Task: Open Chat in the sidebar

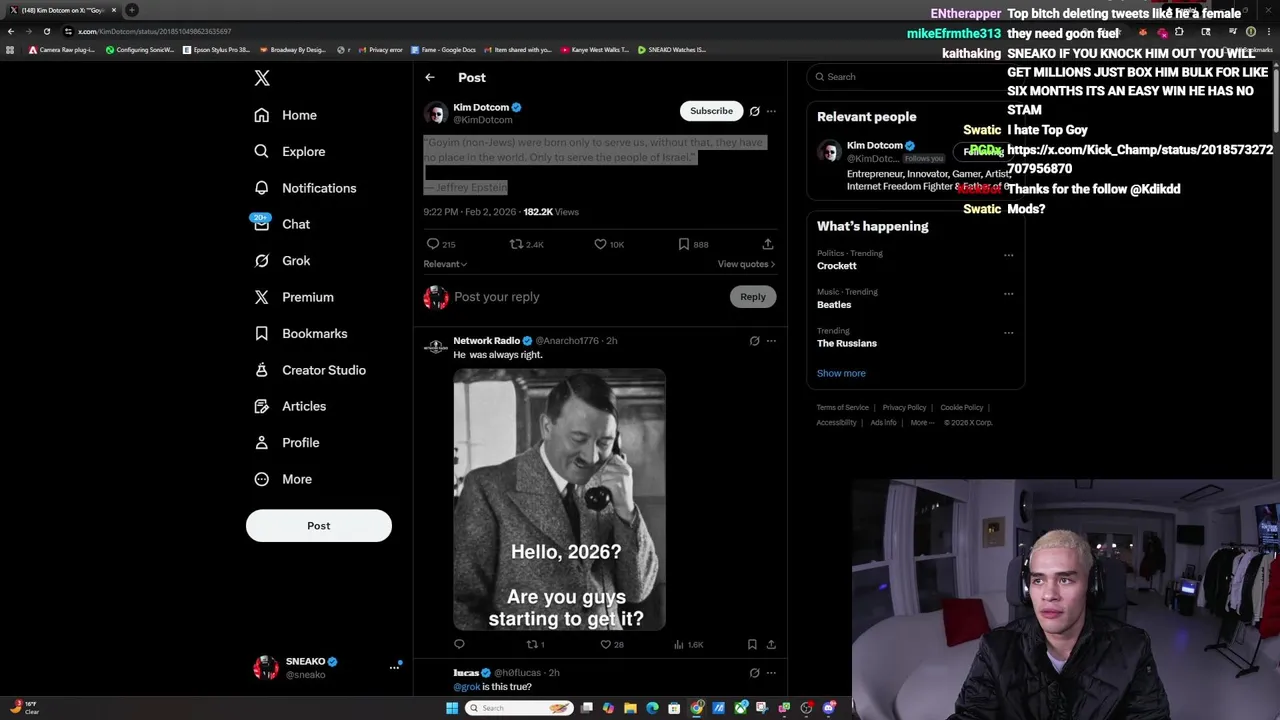Action: [x=282, y=224]
